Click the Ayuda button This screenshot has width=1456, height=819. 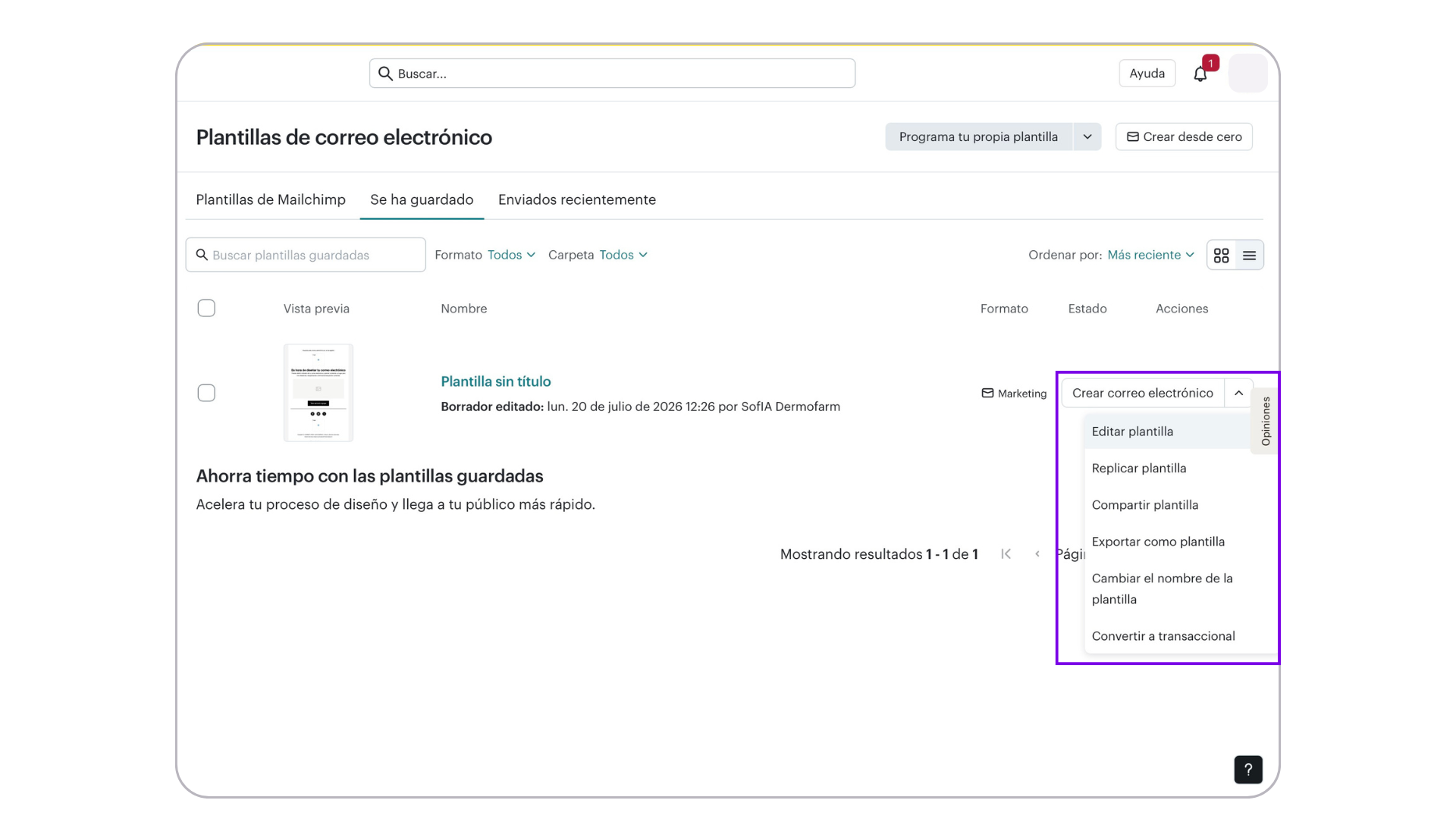pyautogui.click(x=1147, y=74)
